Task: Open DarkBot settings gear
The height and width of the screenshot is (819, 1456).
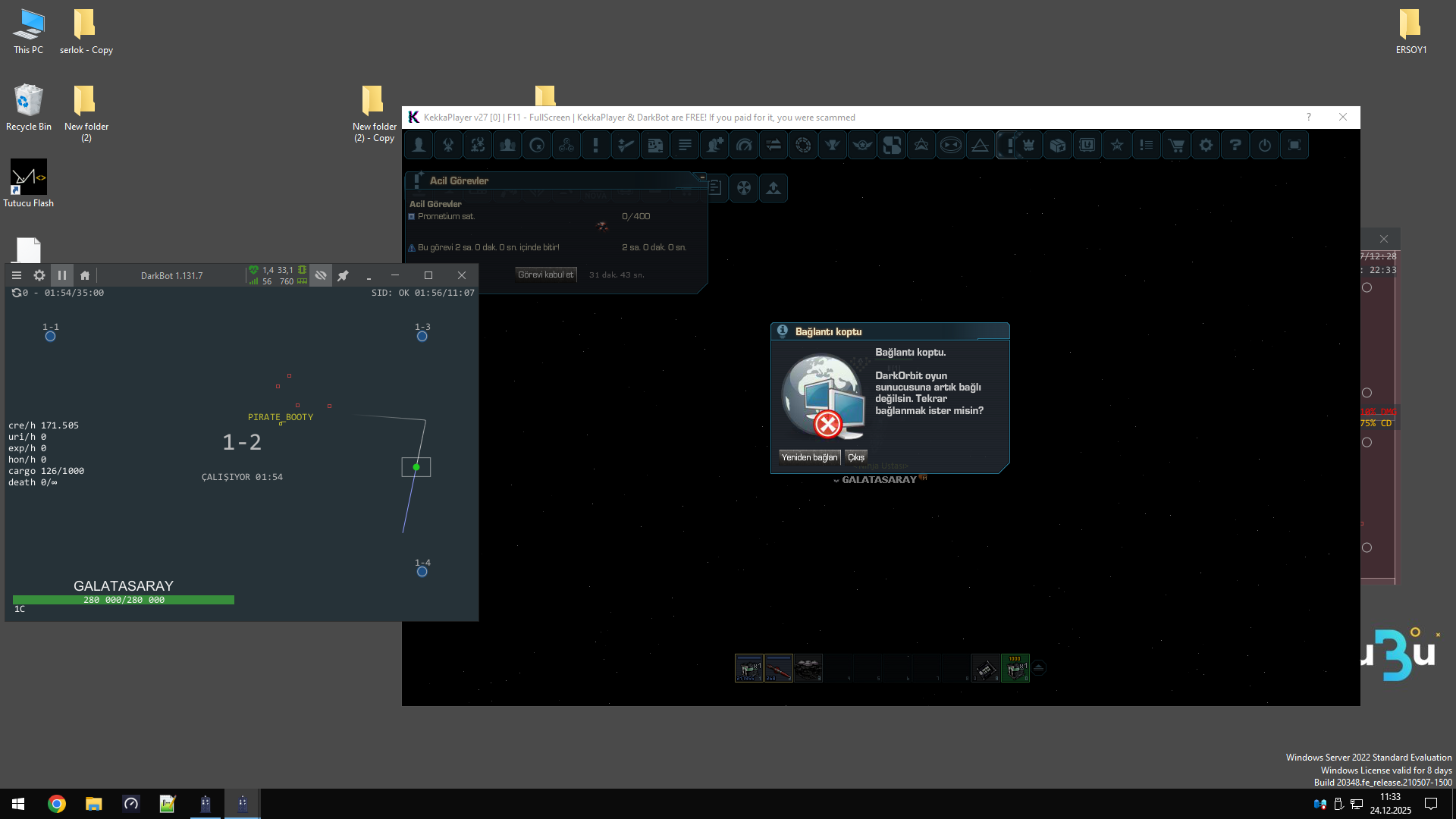Action: [x=39, y=275]
